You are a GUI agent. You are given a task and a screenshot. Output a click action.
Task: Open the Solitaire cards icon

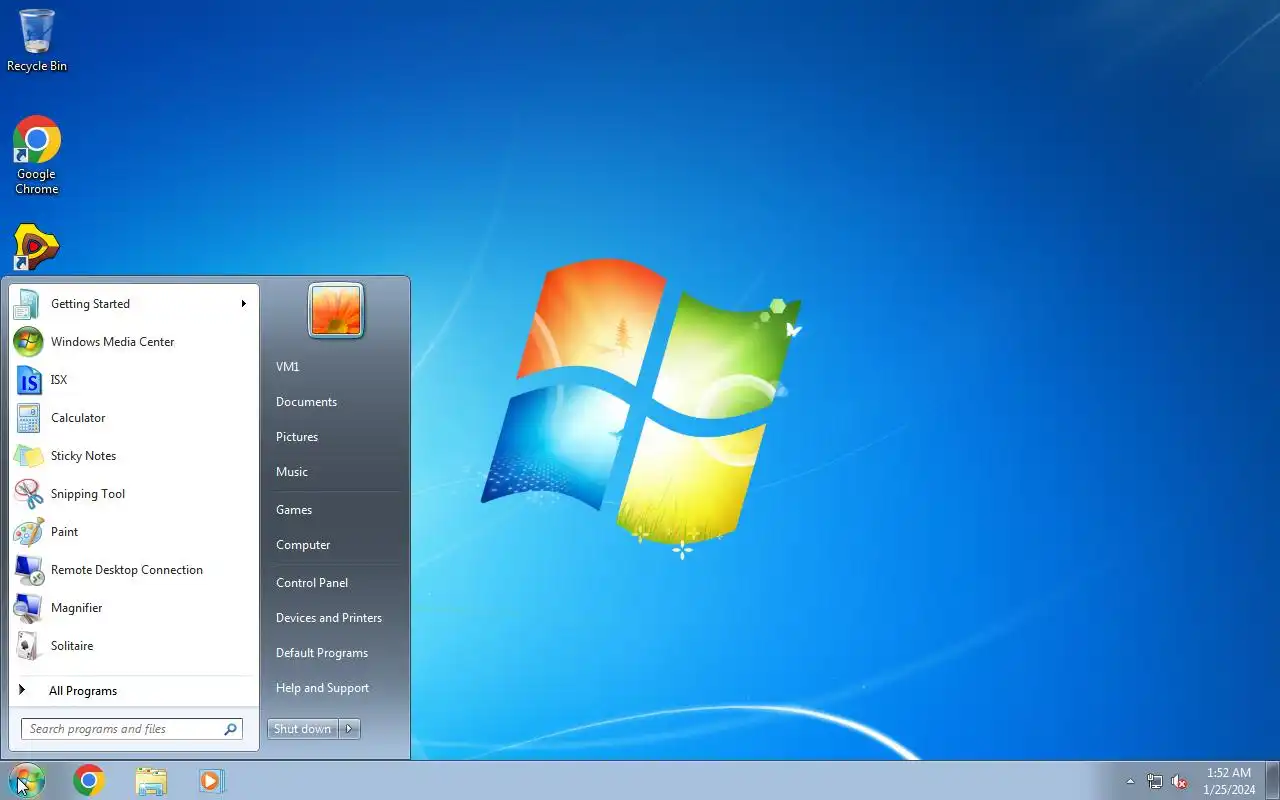[x=28, y=646]
